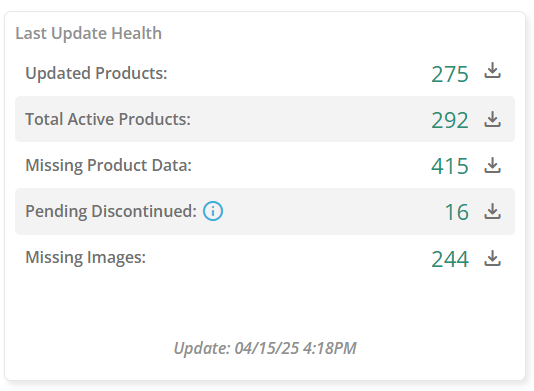534x391 pixels.
Task: Select the Pending Discontinued label
Action: click(x=111, y=211)
